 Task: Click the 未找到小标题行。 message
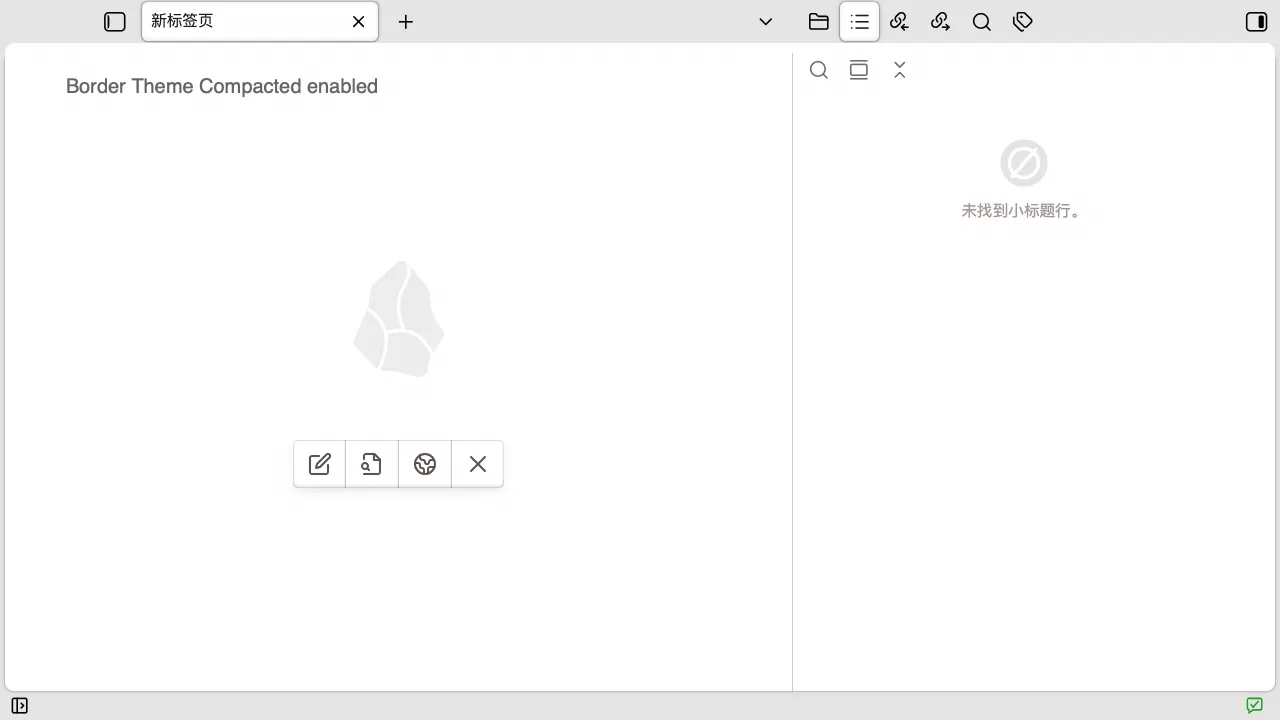tap(1022, 211)
